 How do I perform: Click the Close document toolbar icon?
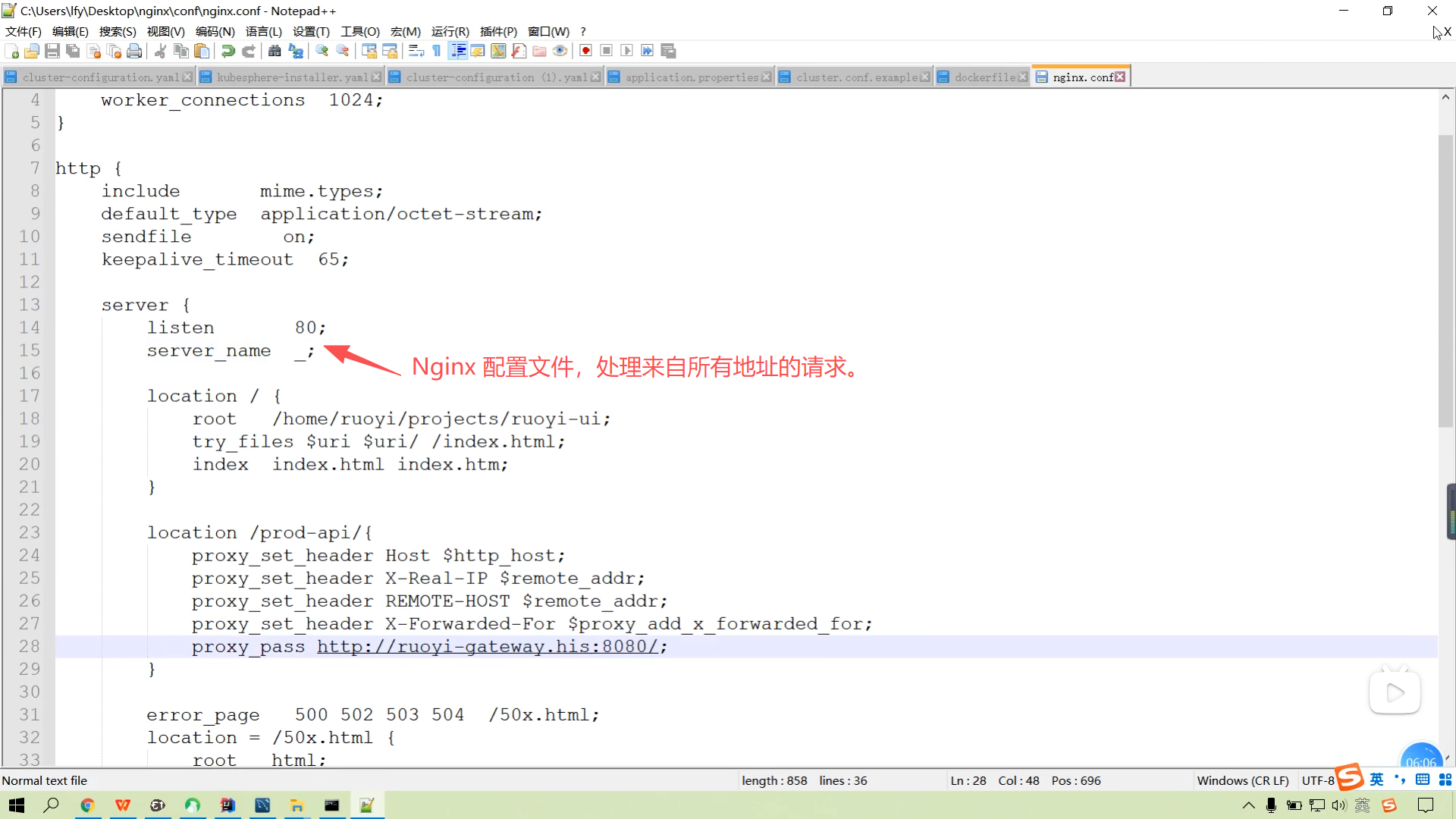(94, 51)
